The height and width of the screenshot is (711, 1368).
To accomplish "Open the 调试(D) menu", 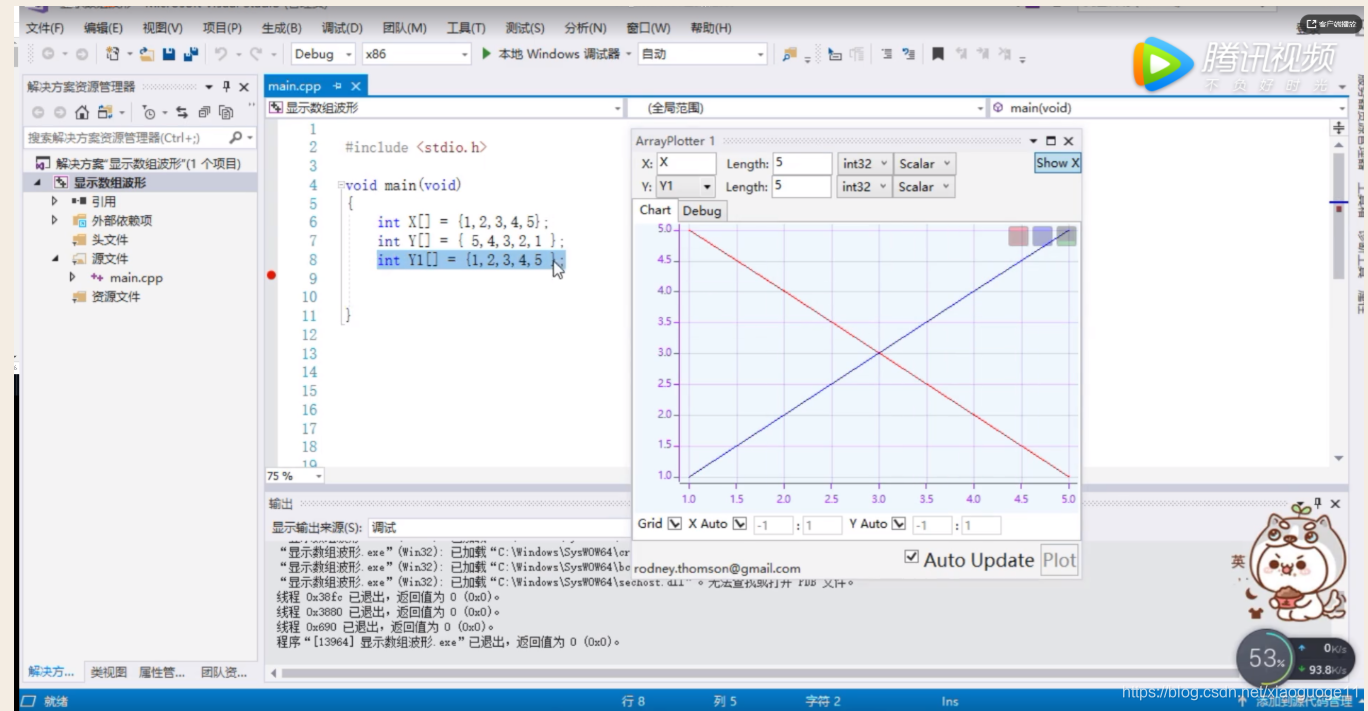I will 342,28.
